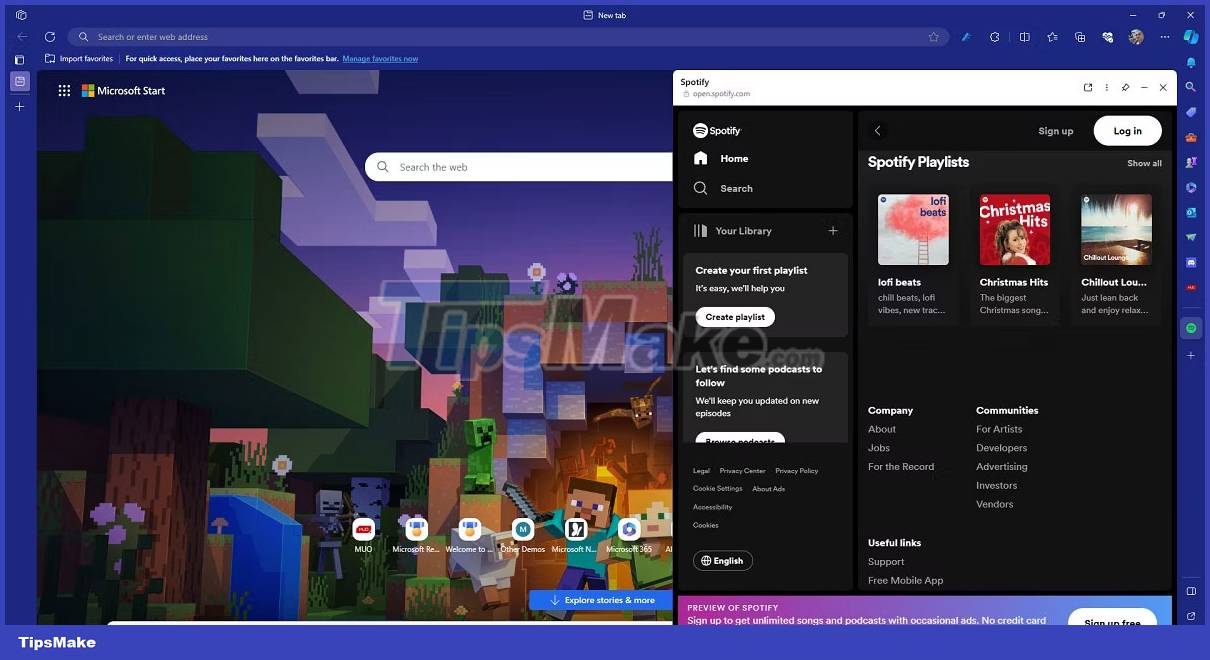This screenshot has width=1210, height=660.
Task: Go back using the chevron in Spotify panel
Action: [x=878, y=130]
